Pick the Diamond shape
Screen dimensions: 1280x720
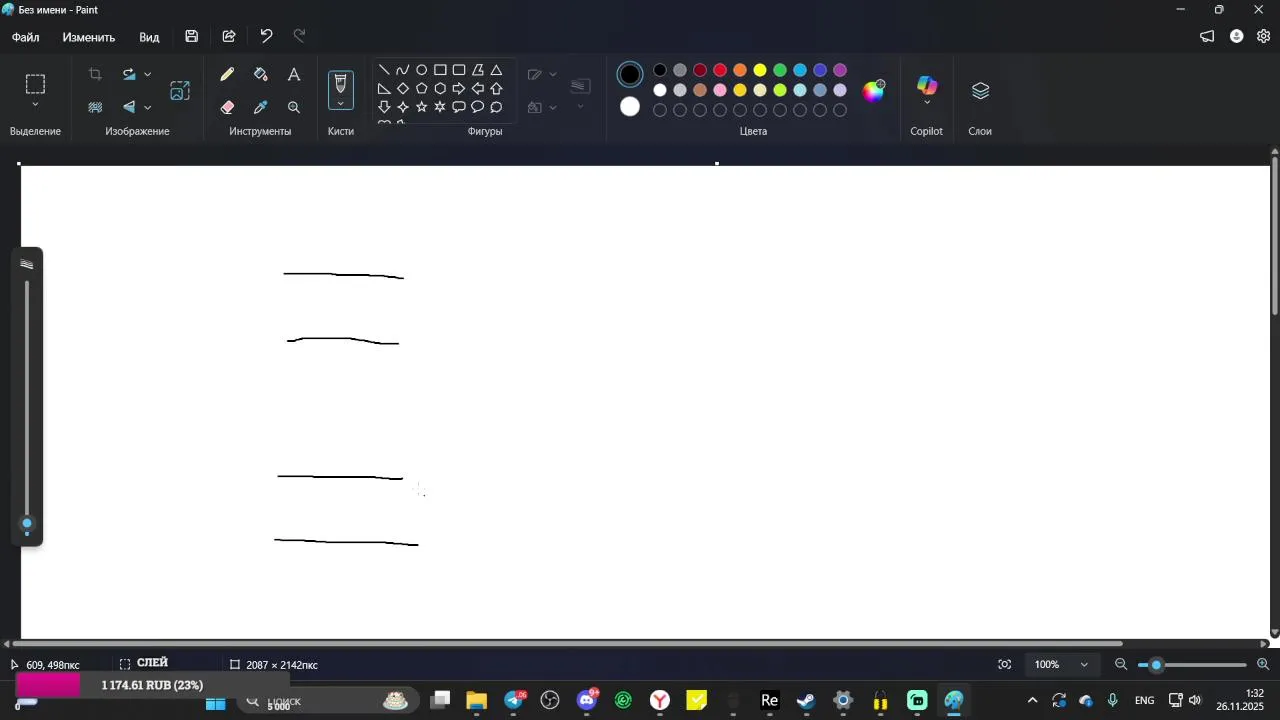click(x=403, y=88)
